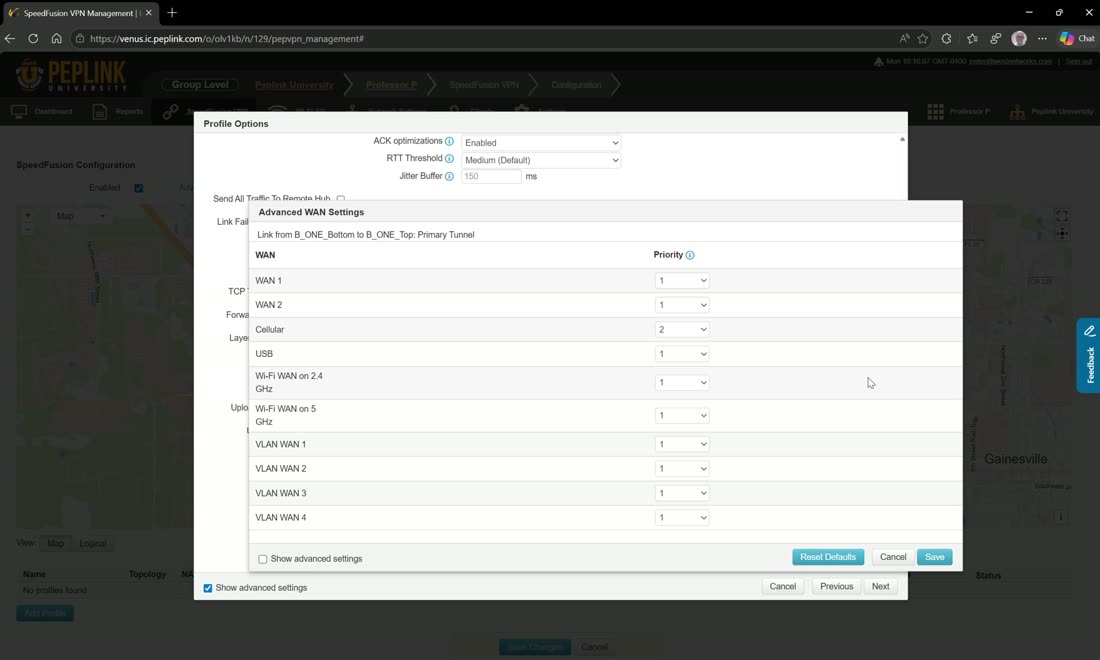Screen dimensions: 1100x660
Task: Open the RTT Threshold dropdown
Action: (541, 160)
